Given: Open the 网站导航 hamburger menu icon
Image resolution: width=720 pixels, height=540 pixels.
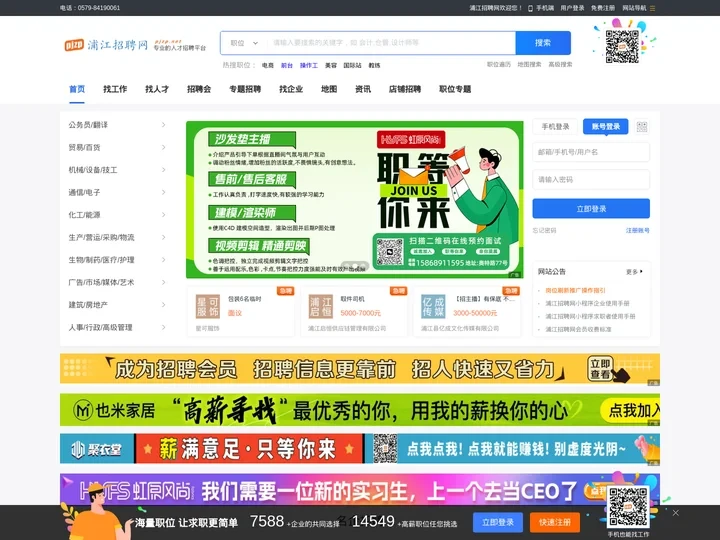Looking at the screenshot, I should pos(652,8).
